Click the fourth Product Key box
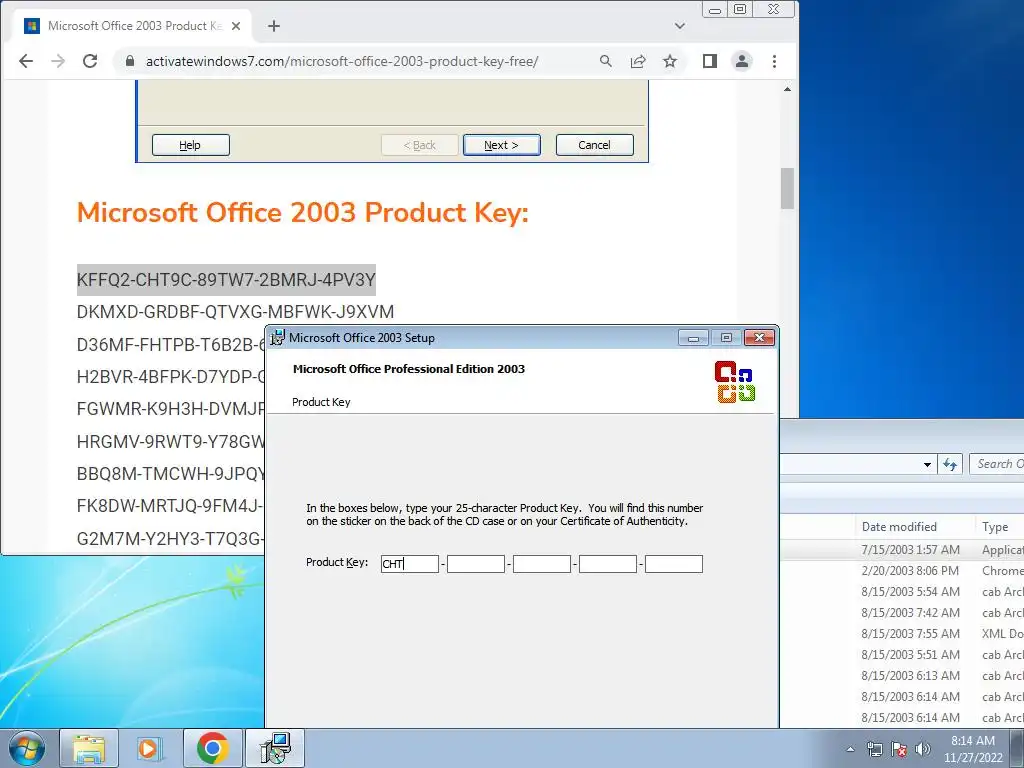The image size is (1024, 768). tap(607, 564)
